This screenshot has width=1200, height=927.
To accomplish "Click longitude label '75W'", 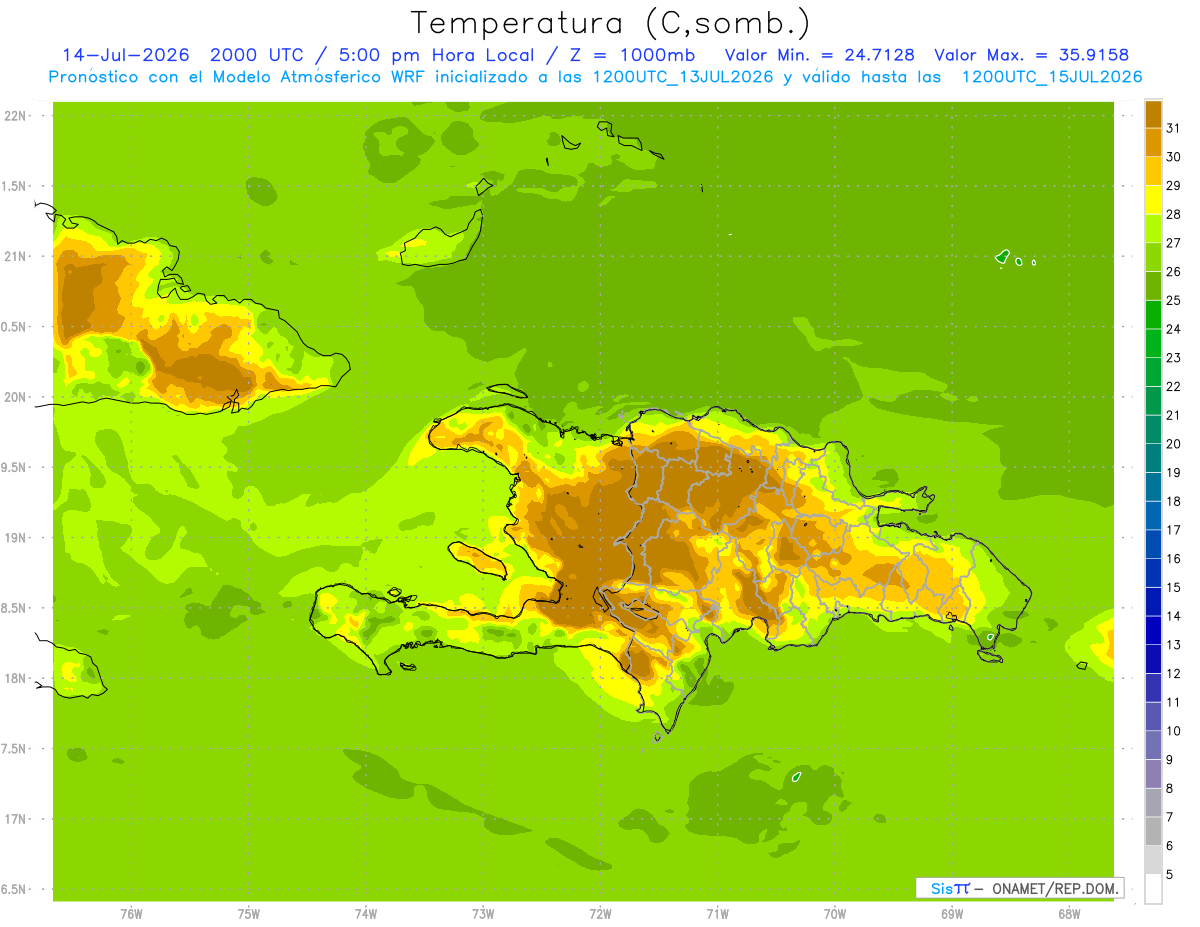I will click(x=248, y=914).
